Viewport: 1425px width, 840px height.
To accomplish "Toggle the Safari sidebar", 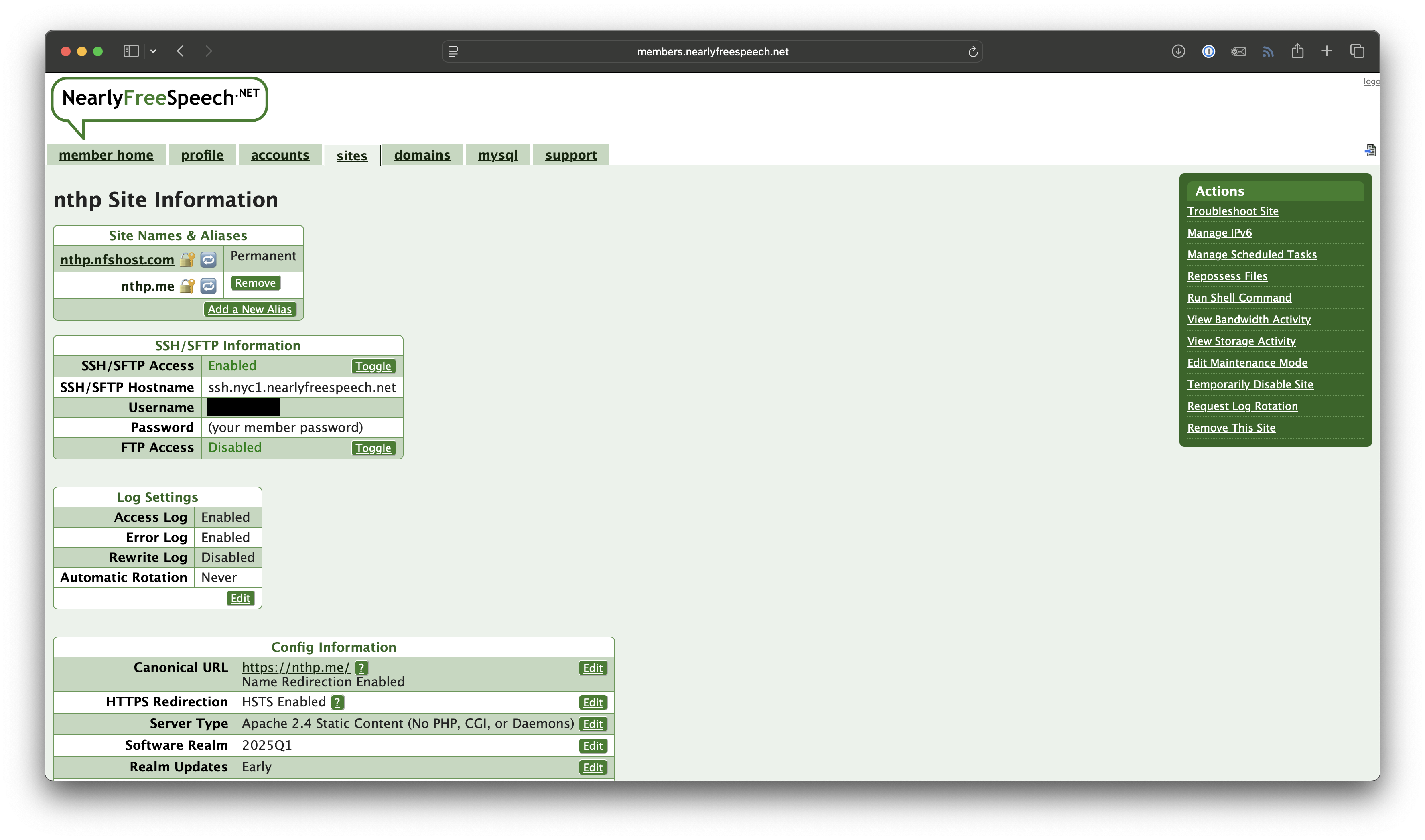I will 131,51.
